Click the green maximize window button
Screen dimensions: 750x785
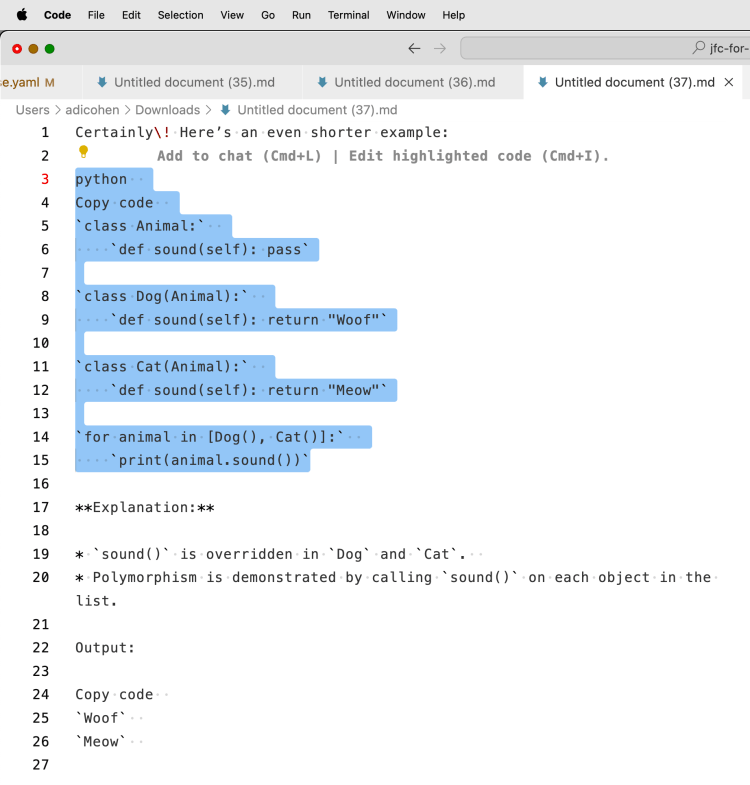[50, 49]
